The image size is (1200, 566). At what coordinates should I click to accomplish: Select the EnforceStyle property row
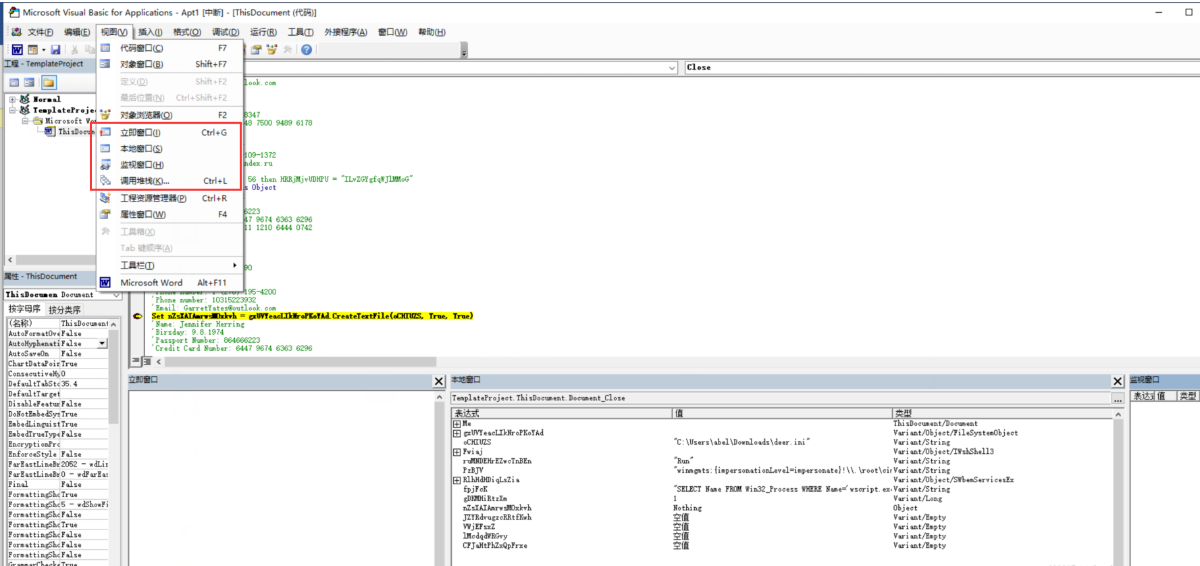[57, 453]
